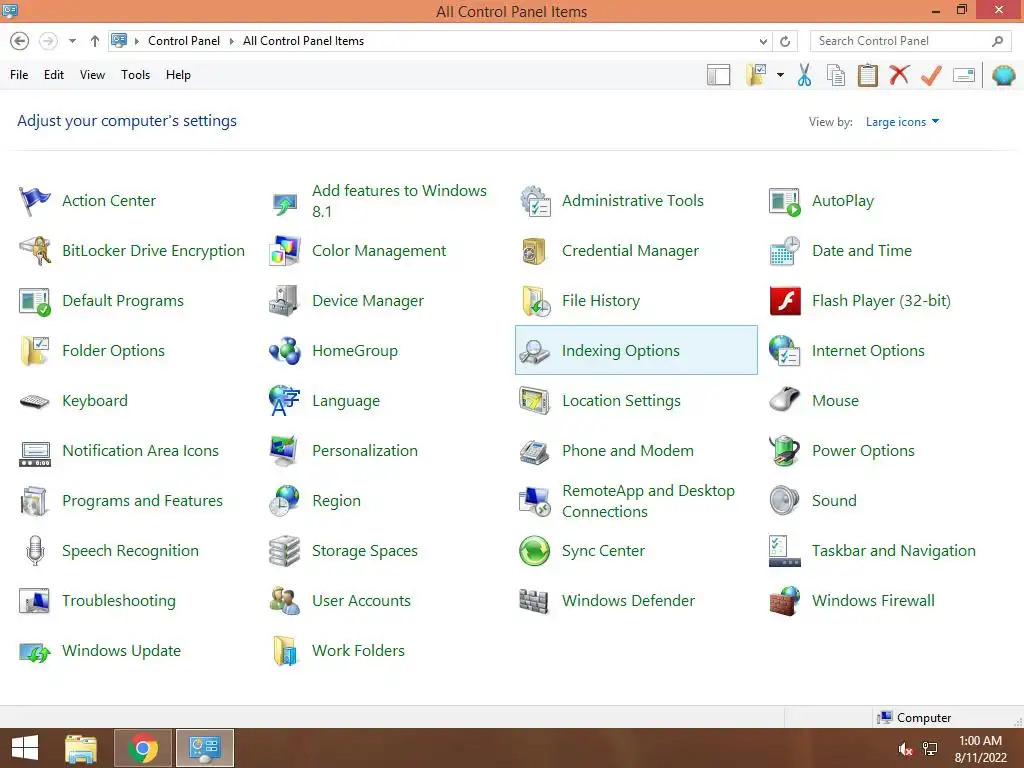Click the network tray icon
Screen dimensions: 1024x768
(x=930, y=749)
